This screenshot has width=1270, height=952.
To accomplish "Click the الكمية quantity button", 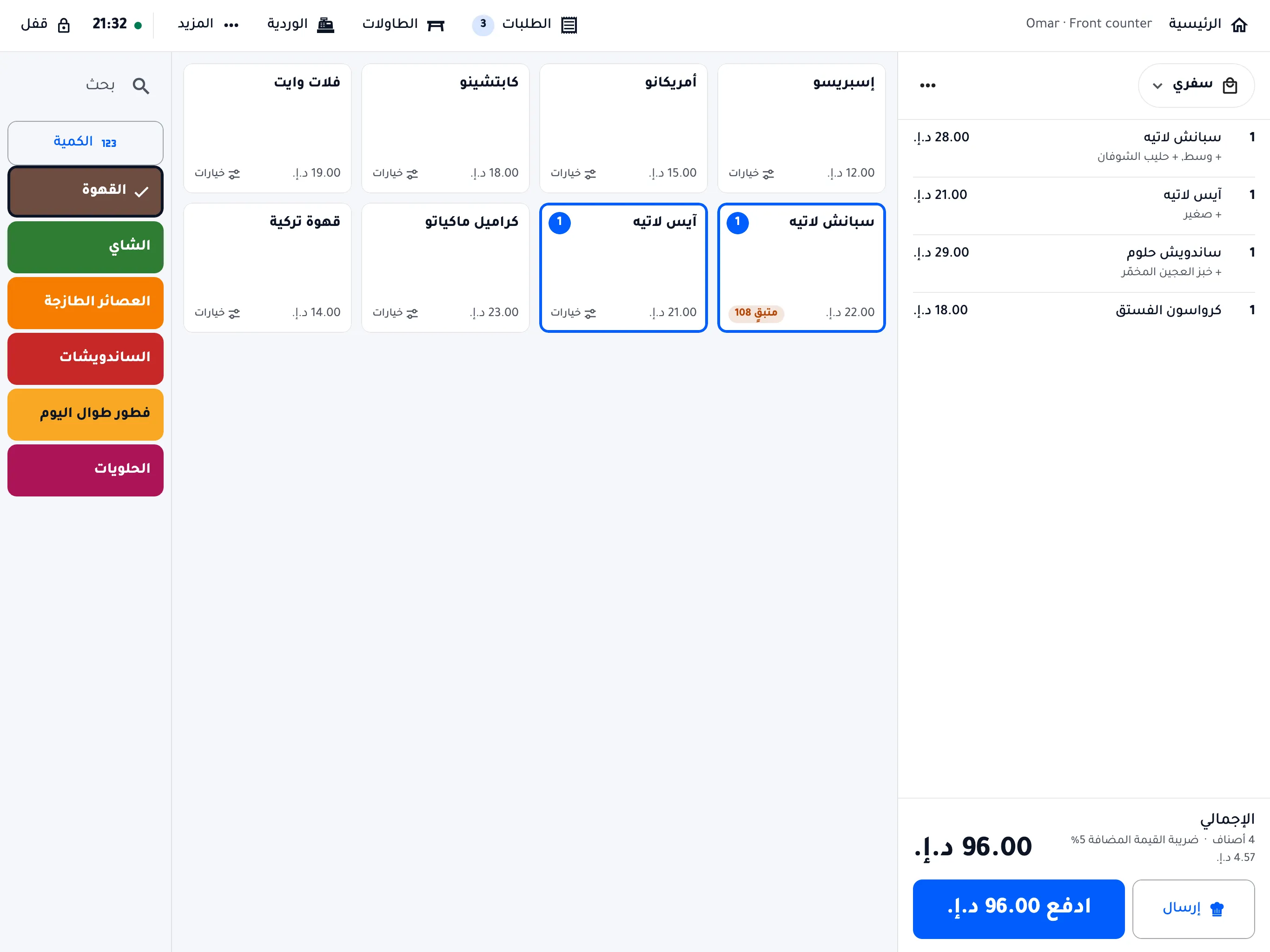I will point(86,142).
